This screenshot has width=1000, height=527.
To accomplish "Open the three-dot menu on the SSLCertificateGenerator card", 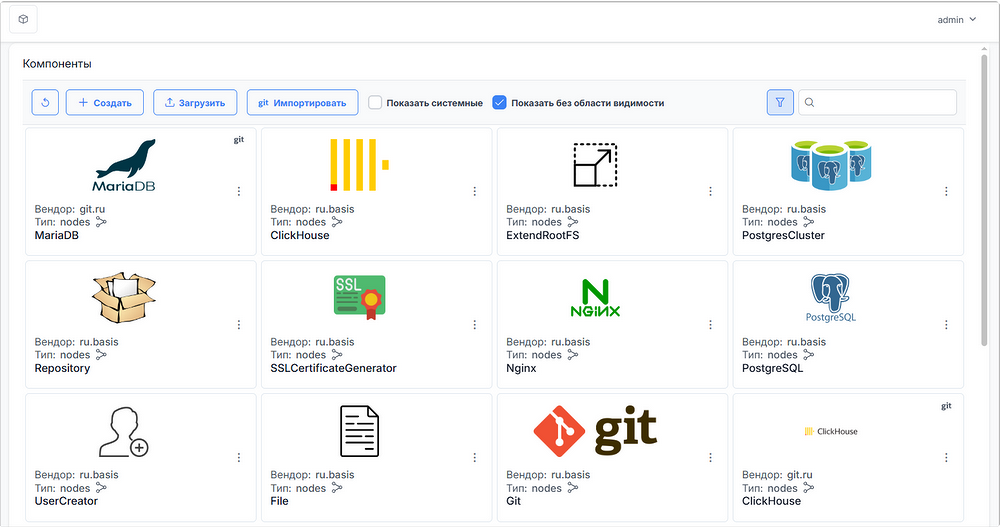I will point(474,325).
